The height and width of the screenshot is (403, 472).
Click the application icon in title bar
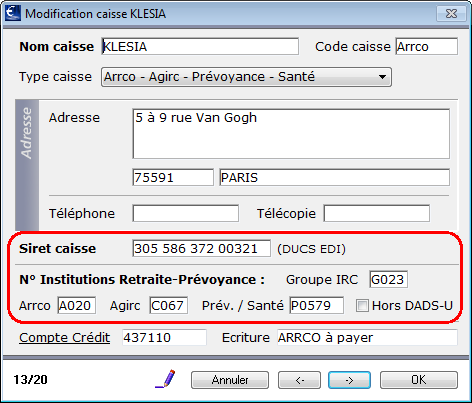(13, 13)
